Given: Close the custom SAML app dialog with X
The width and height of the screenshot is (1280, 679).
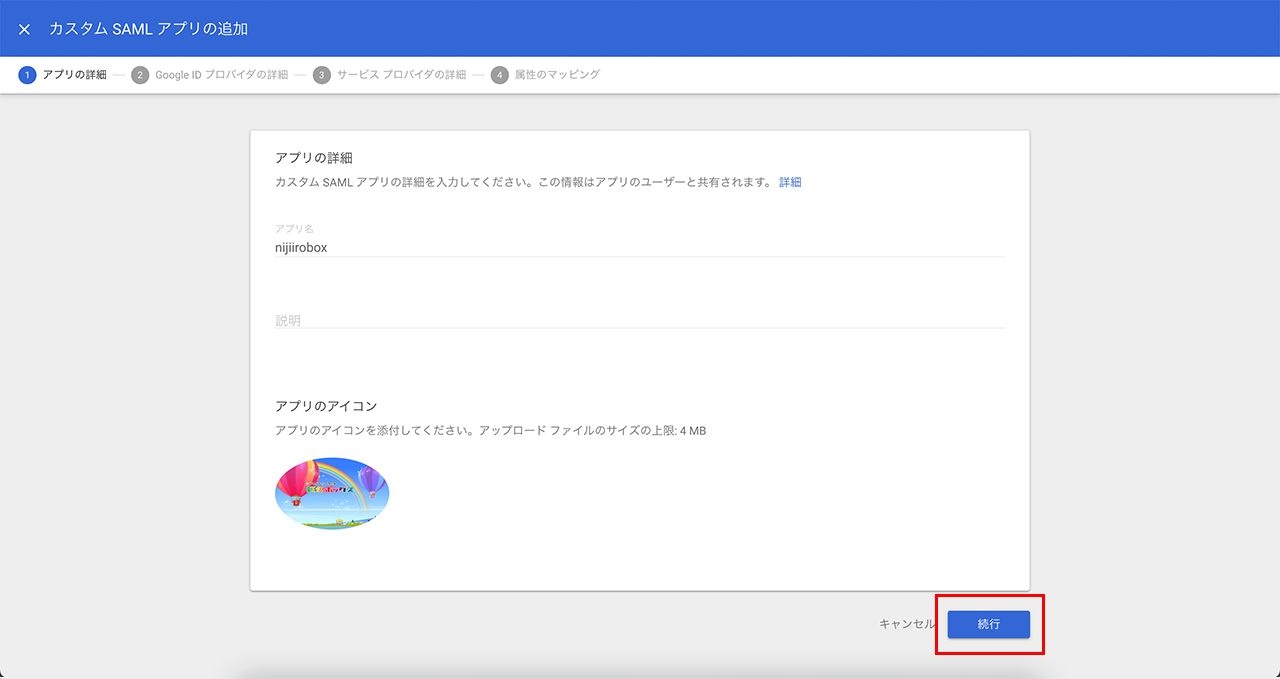Looking at the screenshot, I should (25, 29).
